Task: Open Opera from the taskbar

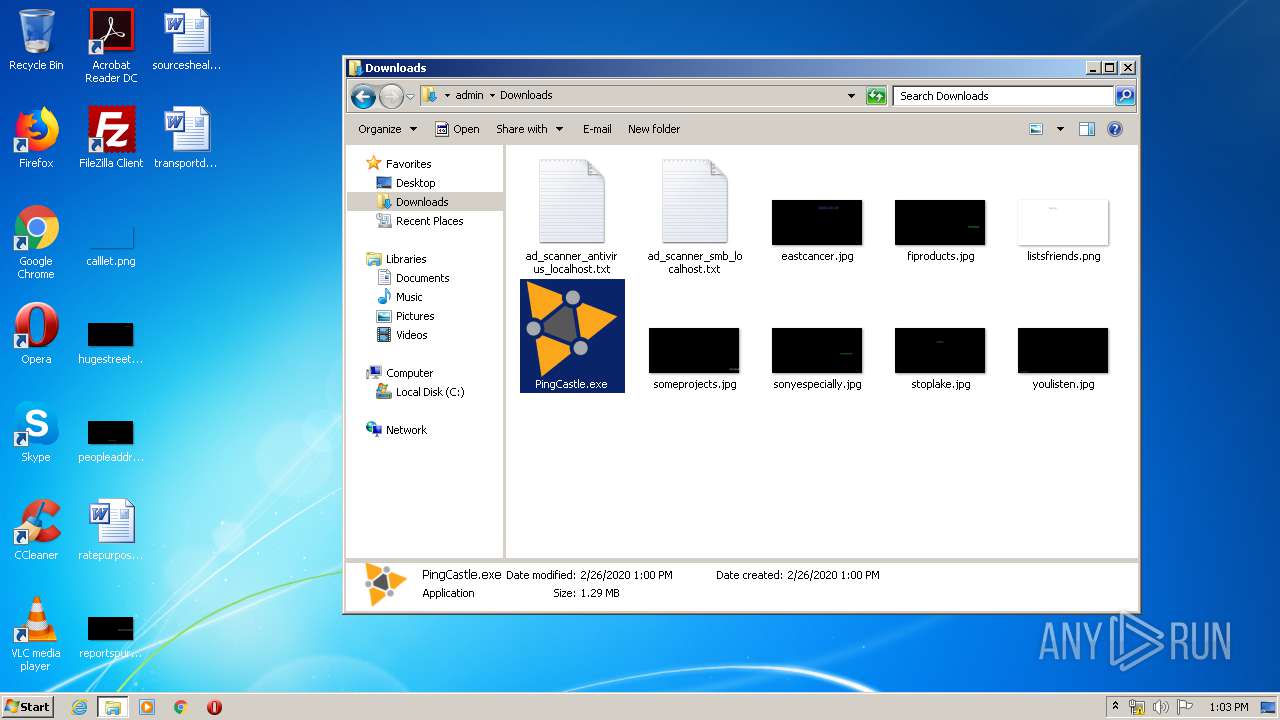Action: click(214, 707)
